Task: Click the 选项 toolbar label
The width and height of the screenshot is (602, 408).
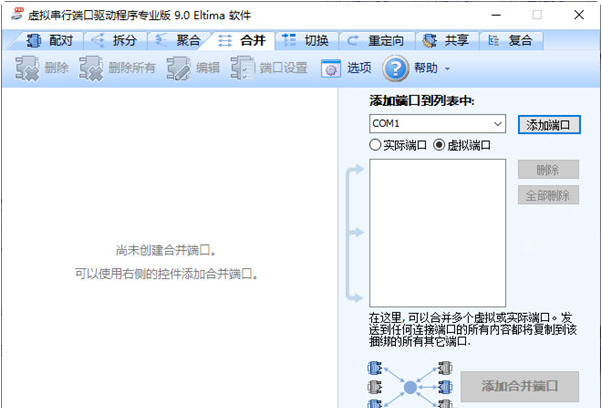Action: 359,68
